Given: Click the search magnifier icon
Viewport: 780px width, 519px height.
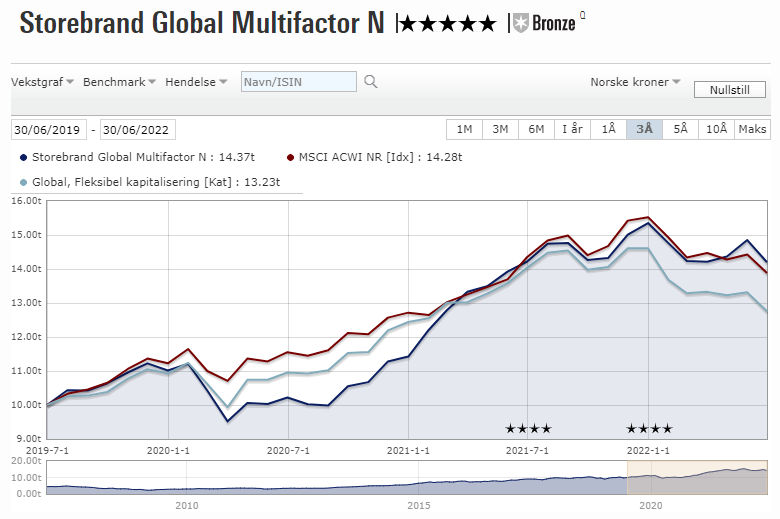Looking at the screenshot, I should (x=371, y=82).
